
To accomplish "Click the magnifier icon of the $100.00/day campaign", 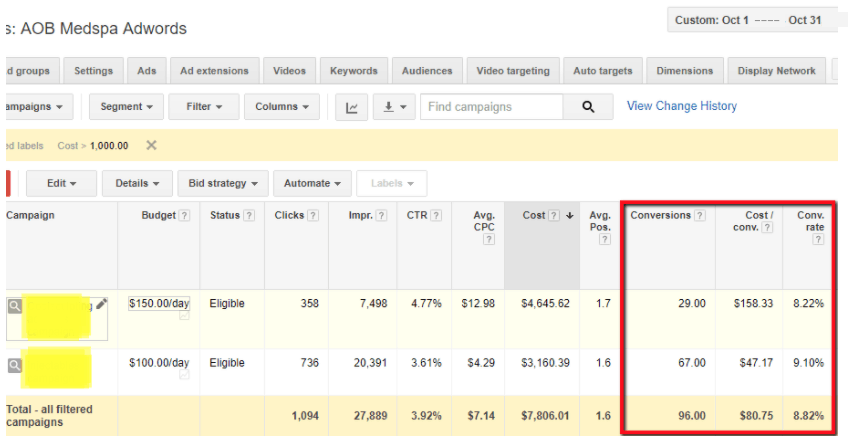I will (x=15, y=365).
